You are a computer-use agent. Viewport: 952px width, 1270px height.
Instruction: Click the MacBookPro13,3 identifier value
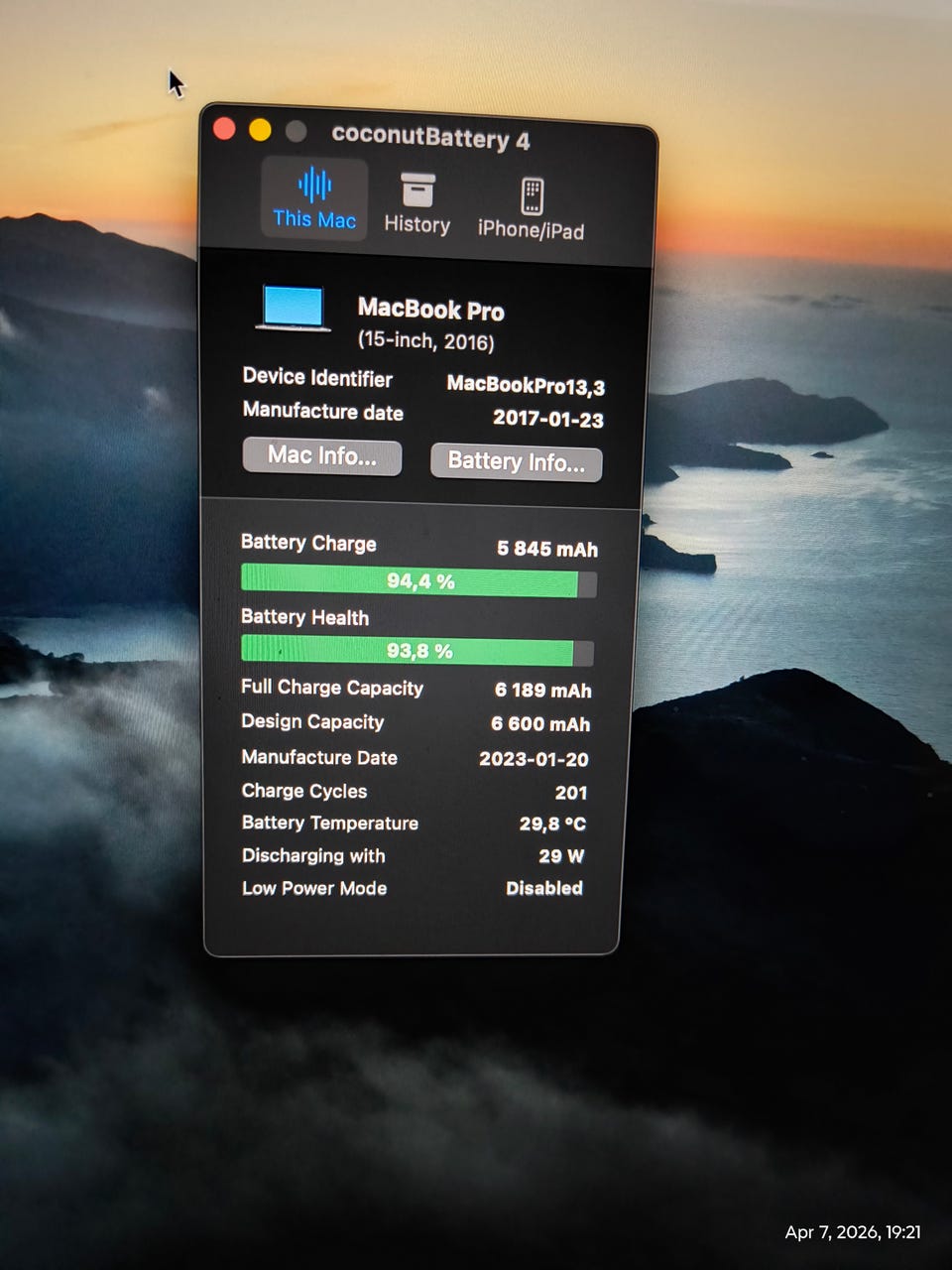coord(526,385)
